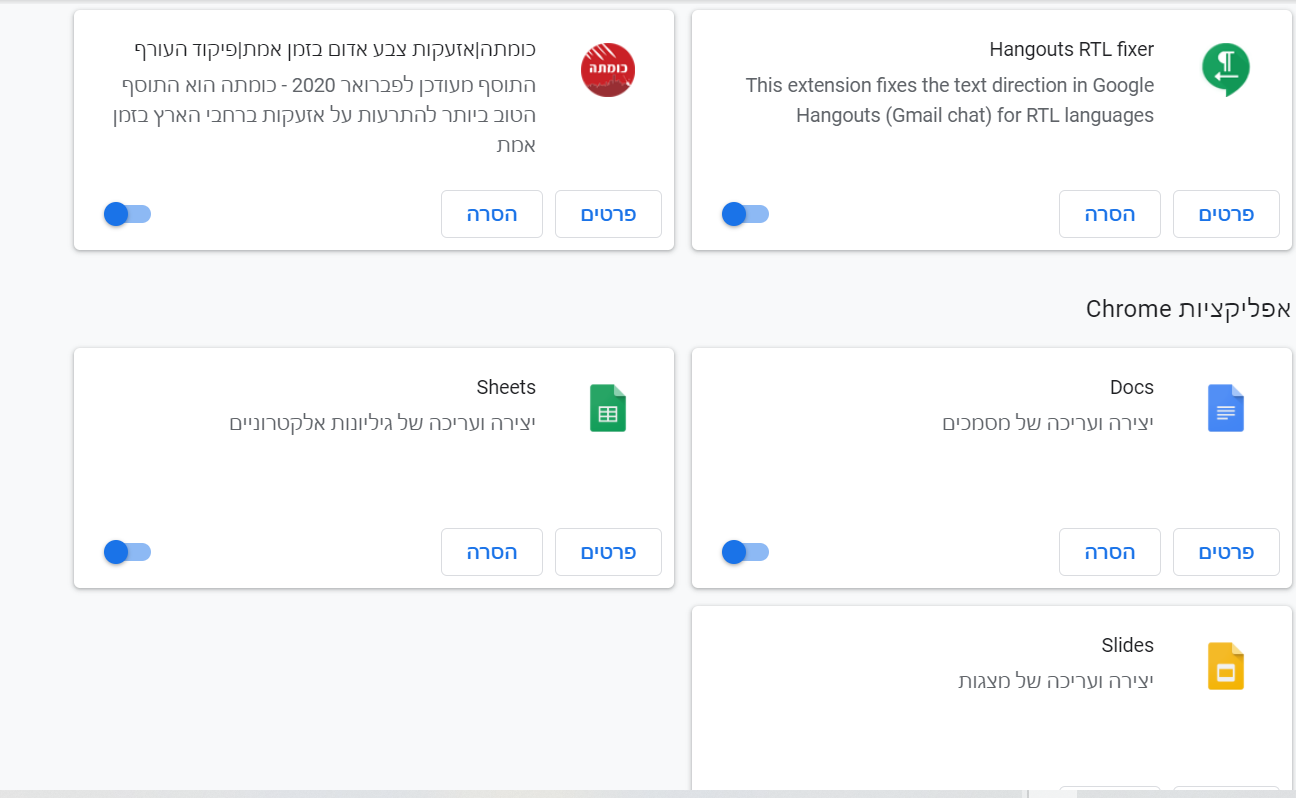Image resolution: width=1296 pixels, height=798 pixels.
Task: Disable the Hangouts RTL fixer extension toggle
Action: coord(744,214)
